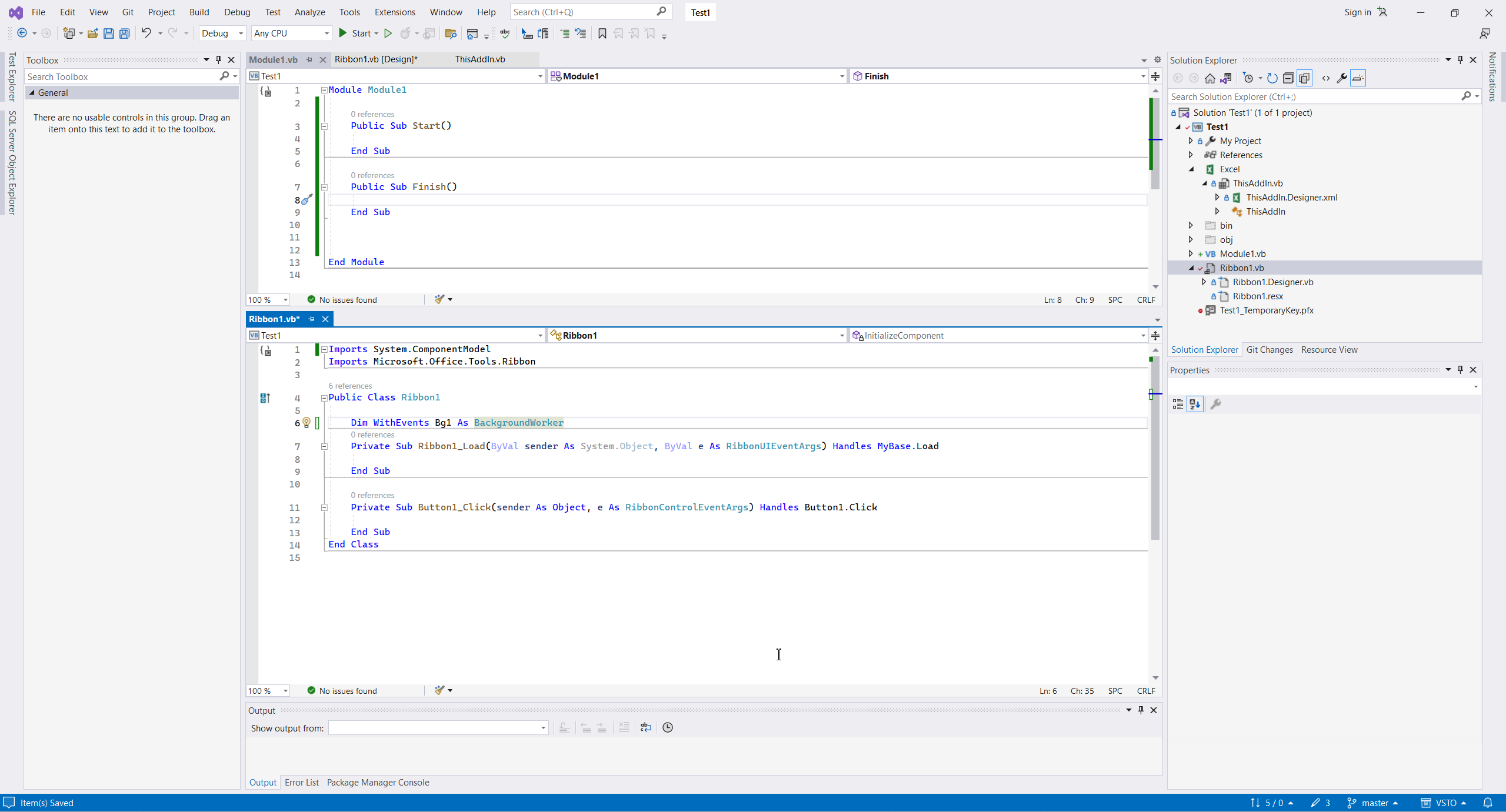Open the wrench Properties icon in Solution Explorer
The width and height of the screenshot is (1506, 812).
1342,78
